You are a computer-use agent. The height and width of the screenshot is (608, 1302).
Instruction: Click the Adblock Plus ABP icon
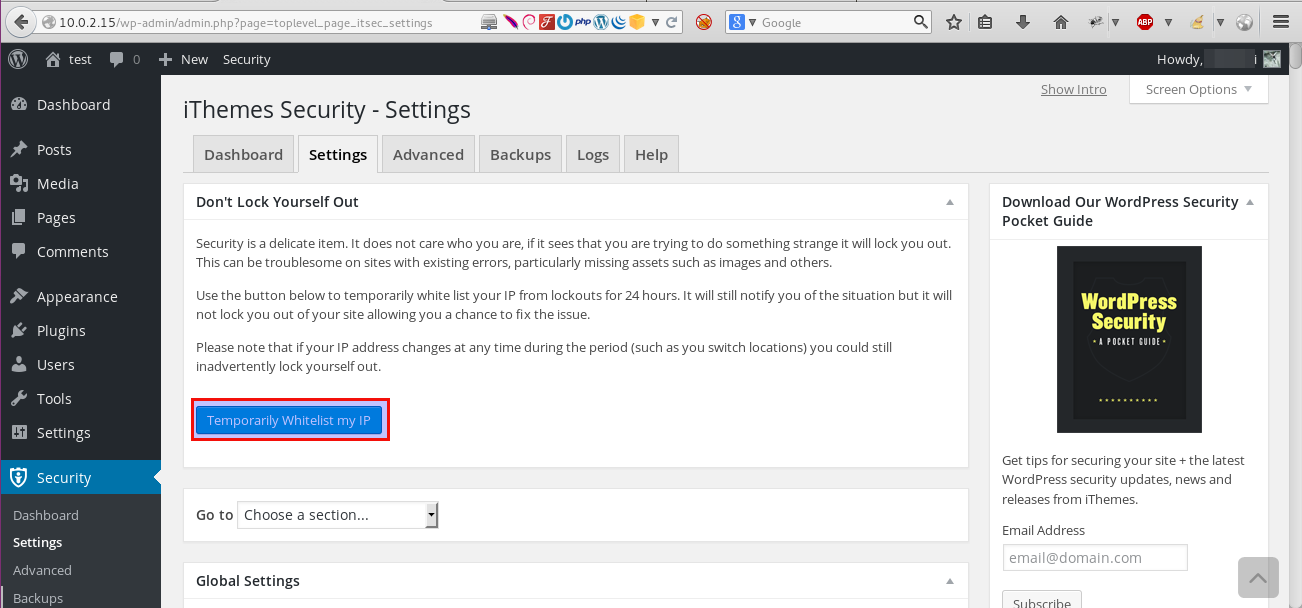coord(1145,22)
